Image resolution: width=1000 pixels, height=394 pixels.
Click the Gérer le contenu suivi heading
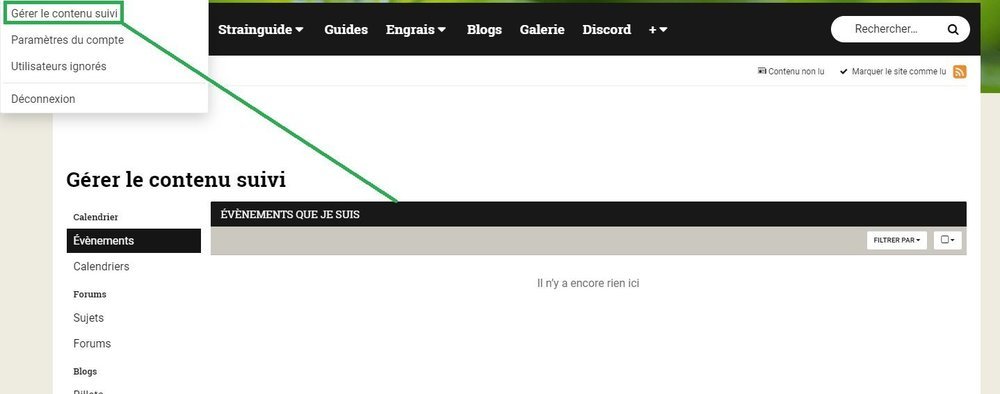[176, 180]
